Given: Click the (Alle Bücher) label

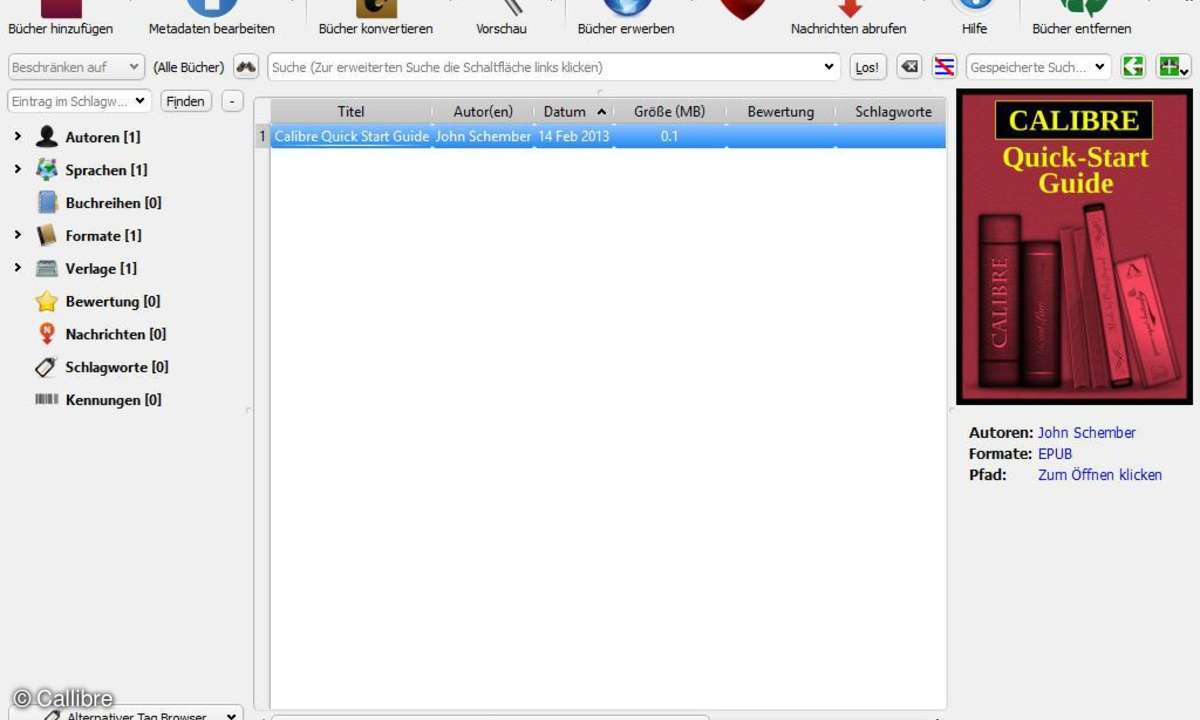Looking at the screenshot, I should coord(188,67).
